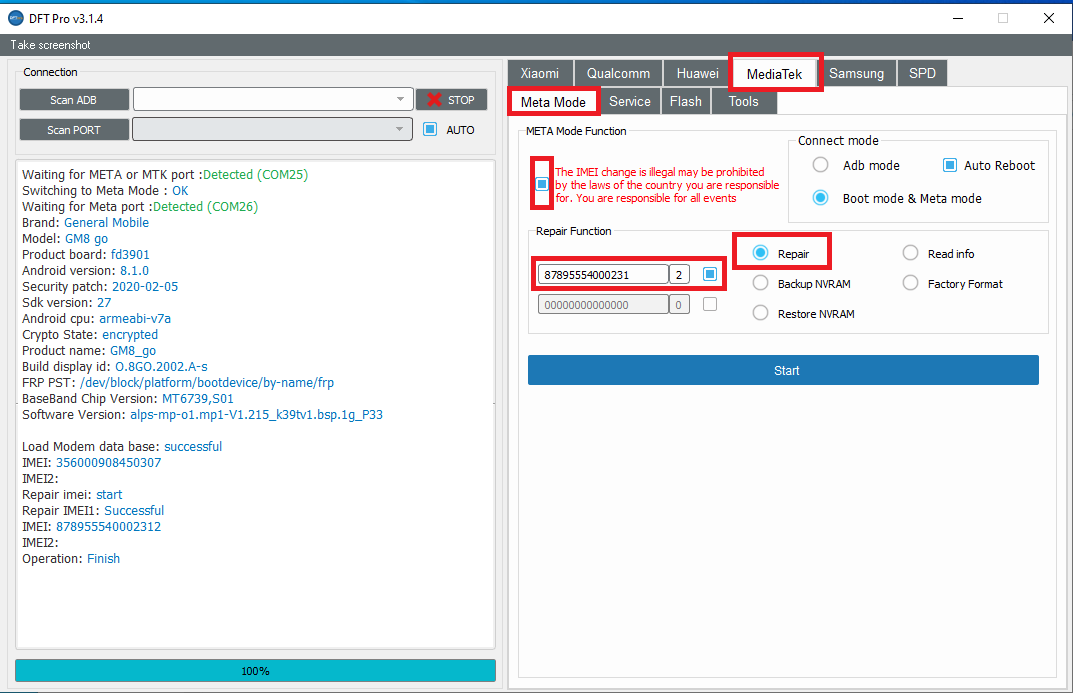Open the COM port dropdown list
This screenshot has height=693, width=1073.
point(400,129)
